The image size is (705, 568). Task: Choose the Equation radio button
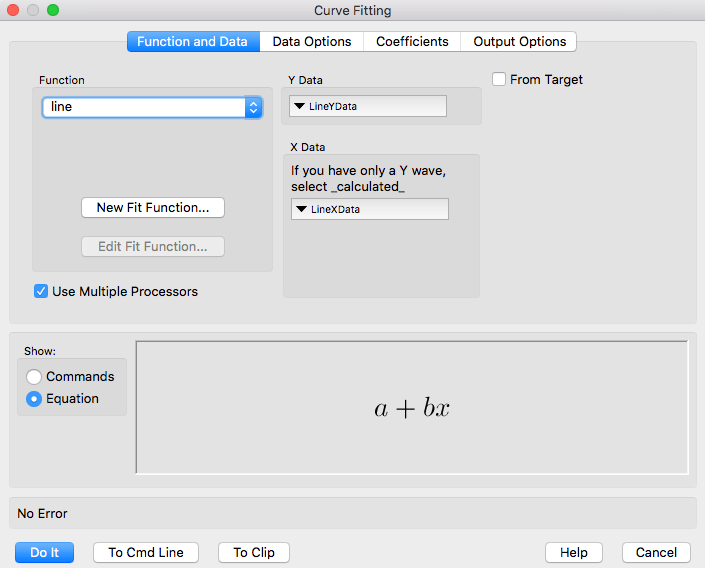(x=35, y=399)
